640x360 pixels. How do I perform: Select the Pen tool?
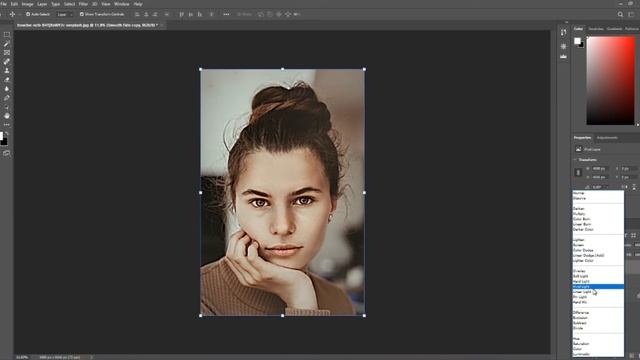[x=7, y=98]
